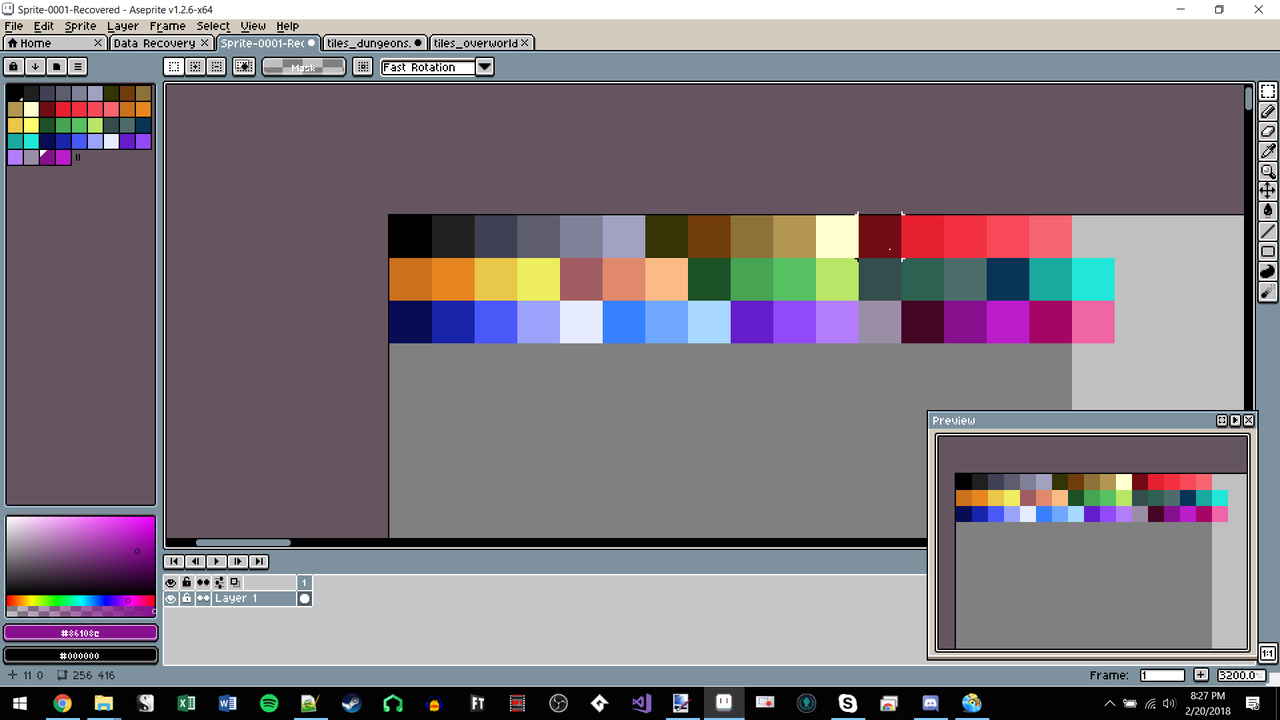The width and height of the screenshot is (1280, 720).
Task: Select the Rectangular Marquee tool
Action: [1268, 92]
